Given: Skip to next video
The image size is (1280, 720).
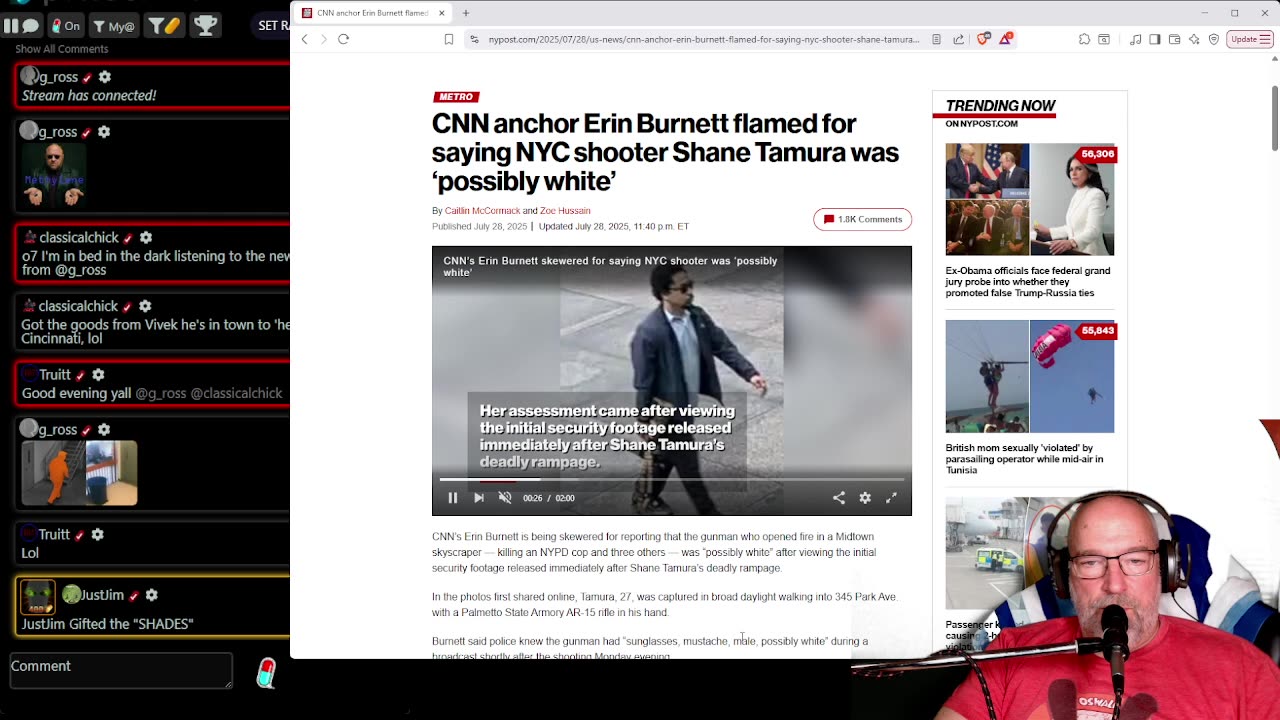Looking at the screenshot, I should tap(479, 498).
